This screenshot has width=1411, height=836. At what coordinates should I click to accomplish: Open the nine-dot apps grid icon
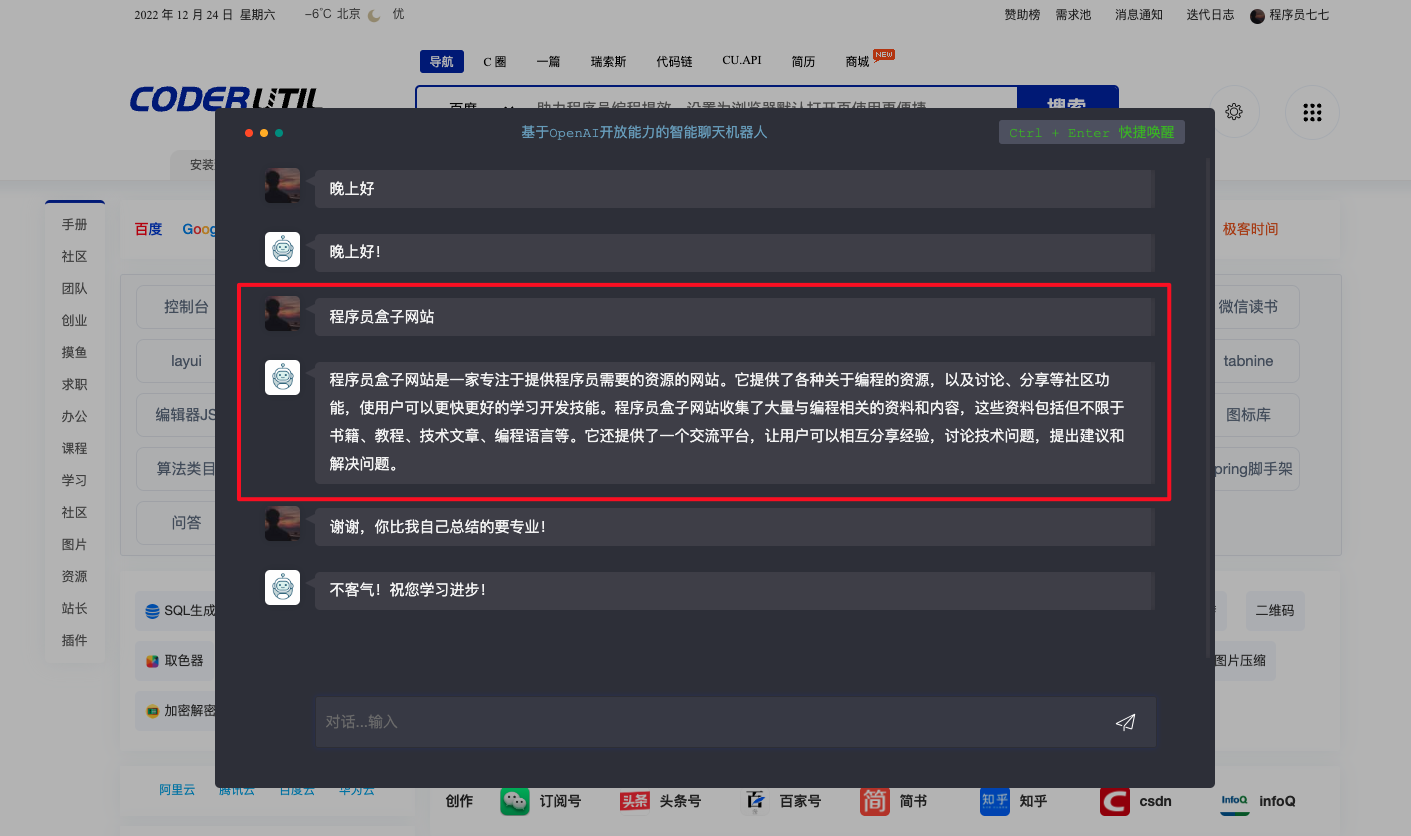pos(1312,112)
